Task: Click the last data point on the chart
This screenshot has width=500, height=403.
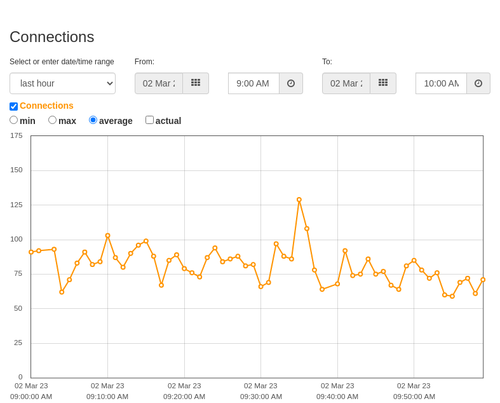Action: [x=483, y=280]
